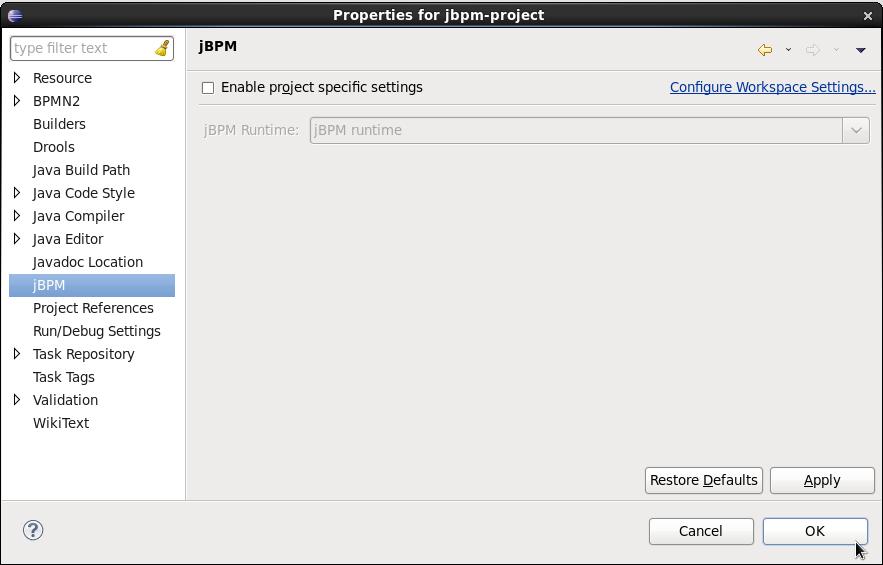Screen dimensions: 883x565
Task: Select Java Build Path page
Action: (x=81, y=170)
